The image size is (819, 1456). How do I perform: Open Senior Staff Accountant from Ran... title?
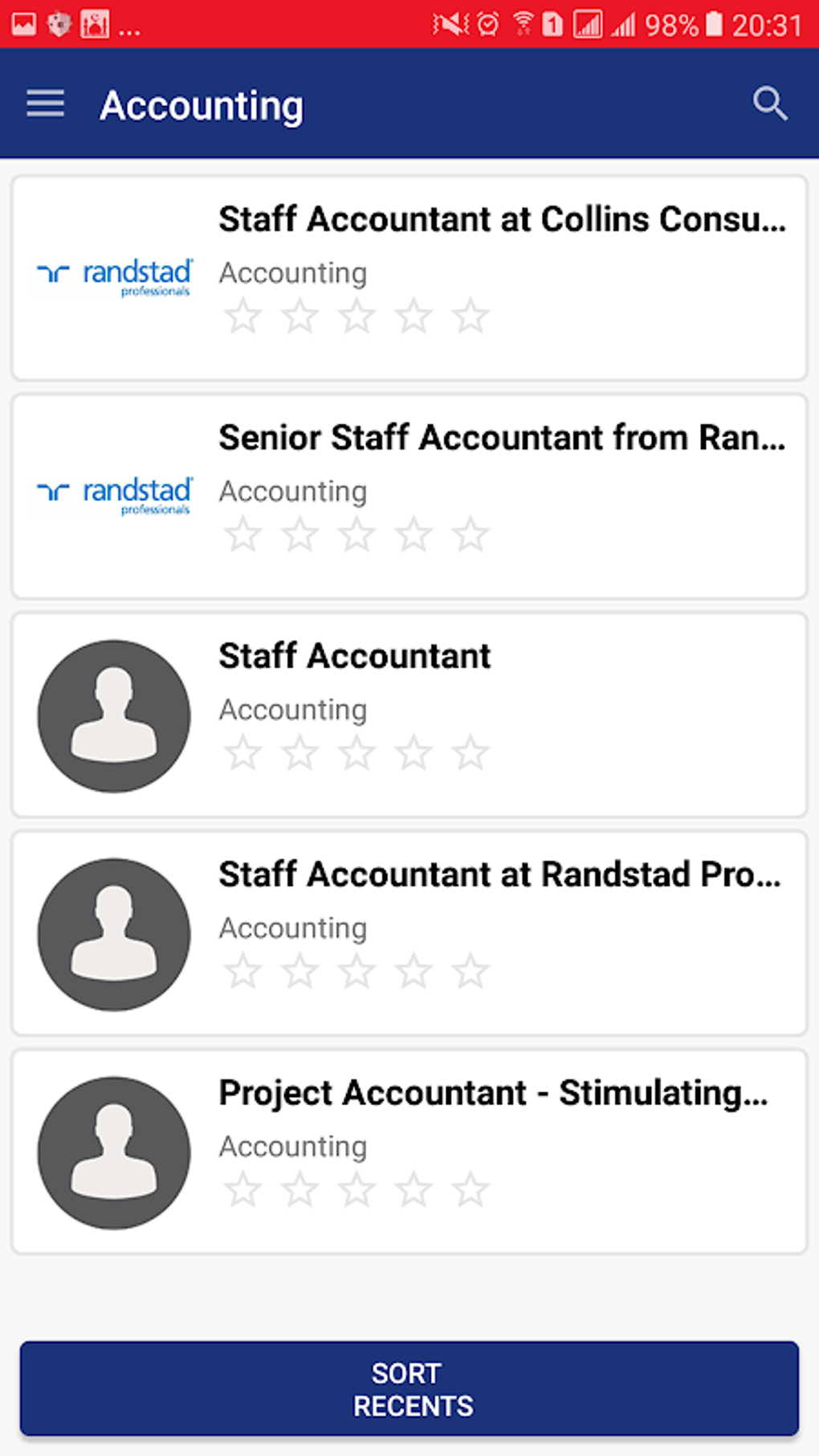pyautogui.click(x=502, y=438)
